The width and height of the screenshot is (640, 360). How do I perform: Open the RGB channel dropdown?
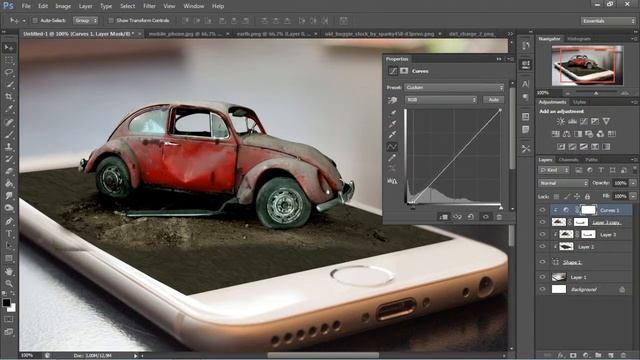[441, 100]
